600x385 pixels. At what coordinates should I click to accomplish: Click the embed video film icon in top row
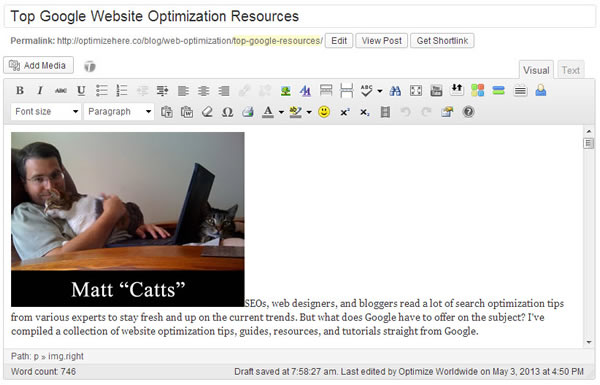pos(436,91)
